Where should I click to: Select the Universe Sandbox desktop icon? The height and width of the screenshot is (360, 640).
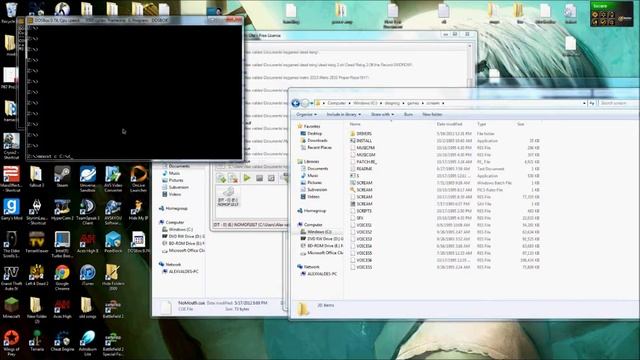tap(87, 179)
